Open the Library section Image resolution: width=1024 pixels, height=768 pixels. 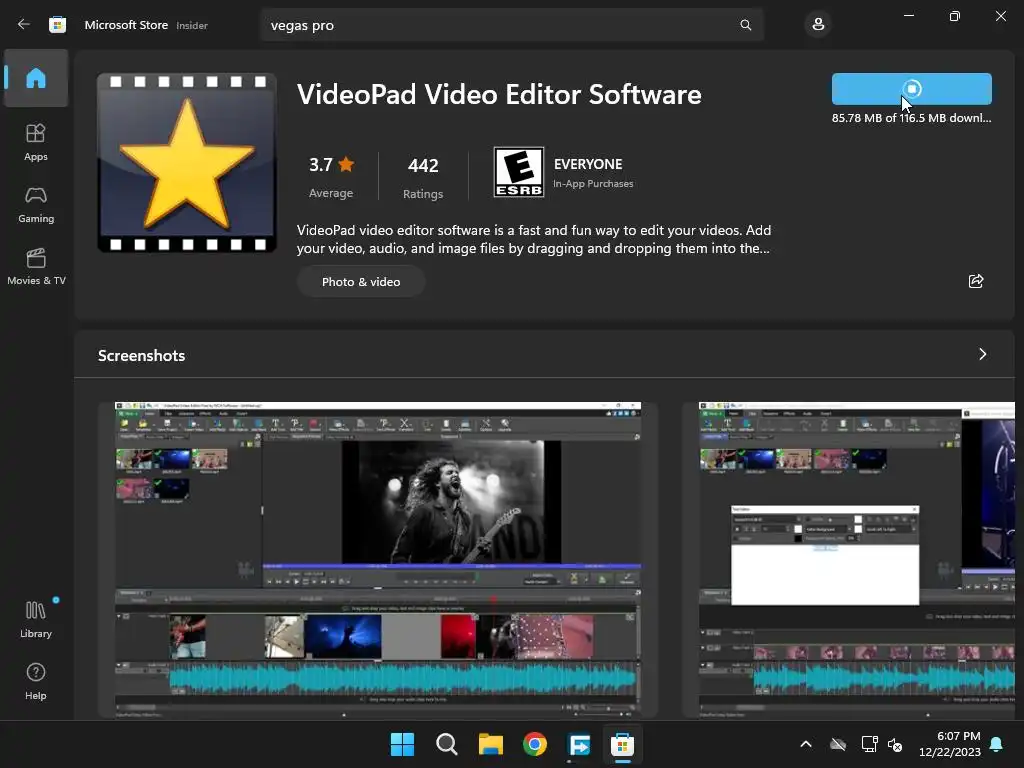36,620
